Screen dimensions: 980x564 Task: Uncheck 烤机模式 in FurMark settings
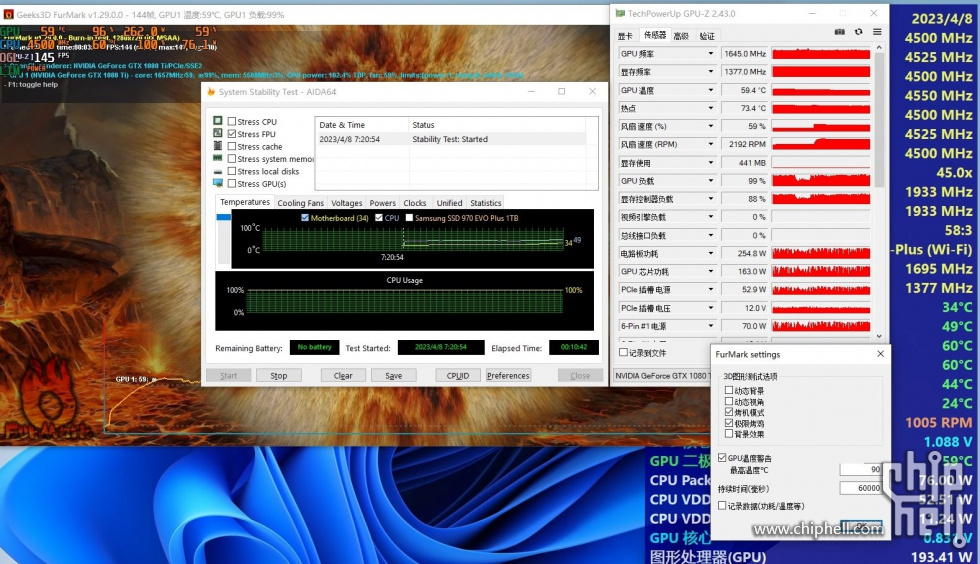[x=729, y=412]
